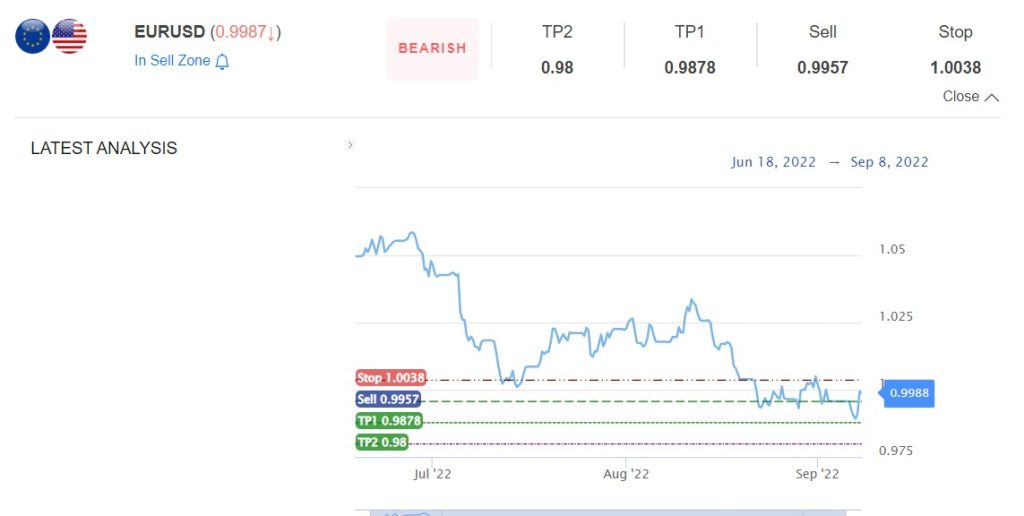Click the EURUSD pair title

coord(170,31)
